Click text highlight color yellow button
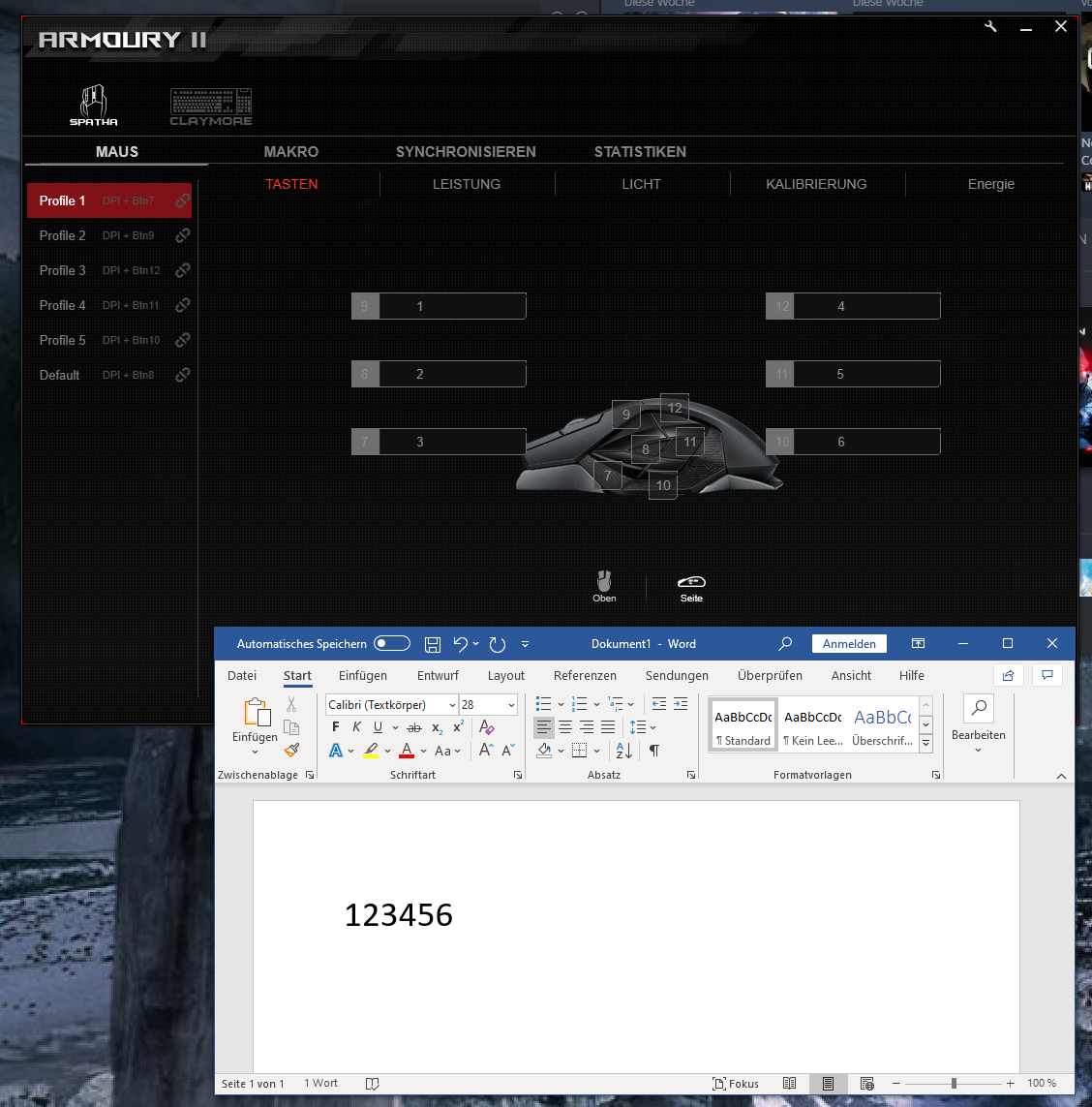Image resolution: width=1092 pixels, height=1107 pixels. [x=371, y=751]
